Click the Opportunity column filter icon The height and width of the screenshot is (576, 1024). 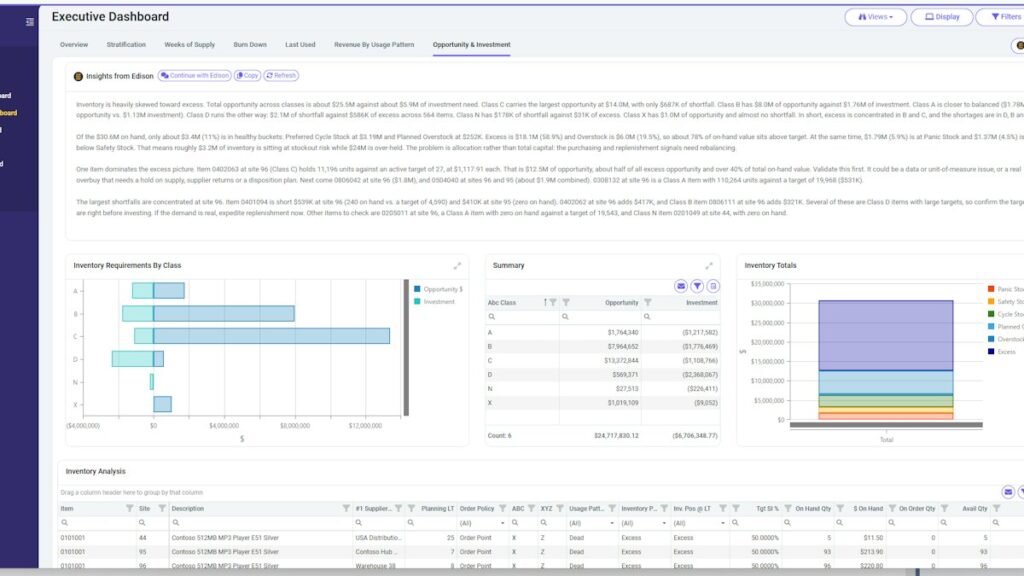(x=566, y=302)
